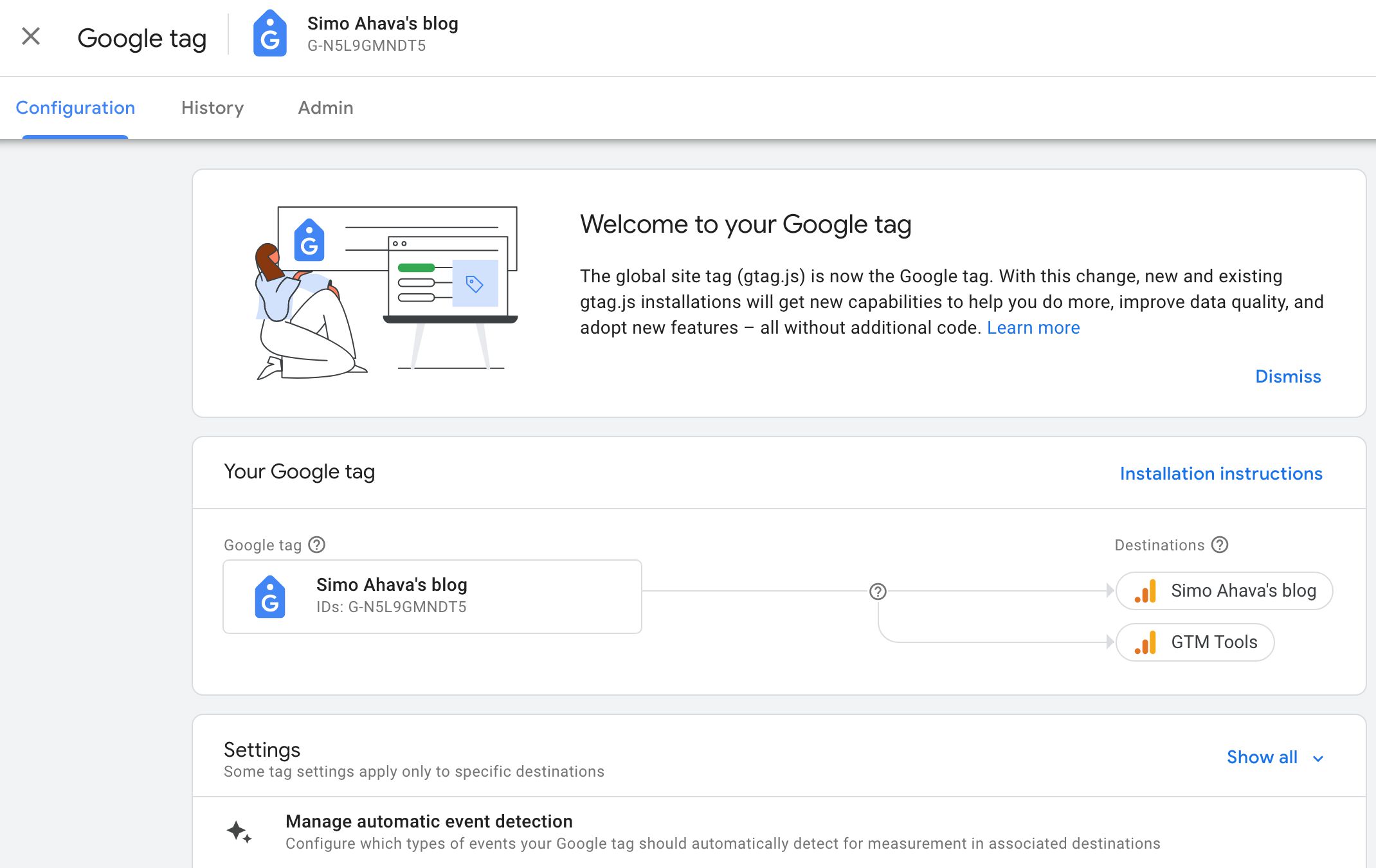Click help icon next to Google tag label
Viewport: 1376px width, 868px height.
coord(317,545)
